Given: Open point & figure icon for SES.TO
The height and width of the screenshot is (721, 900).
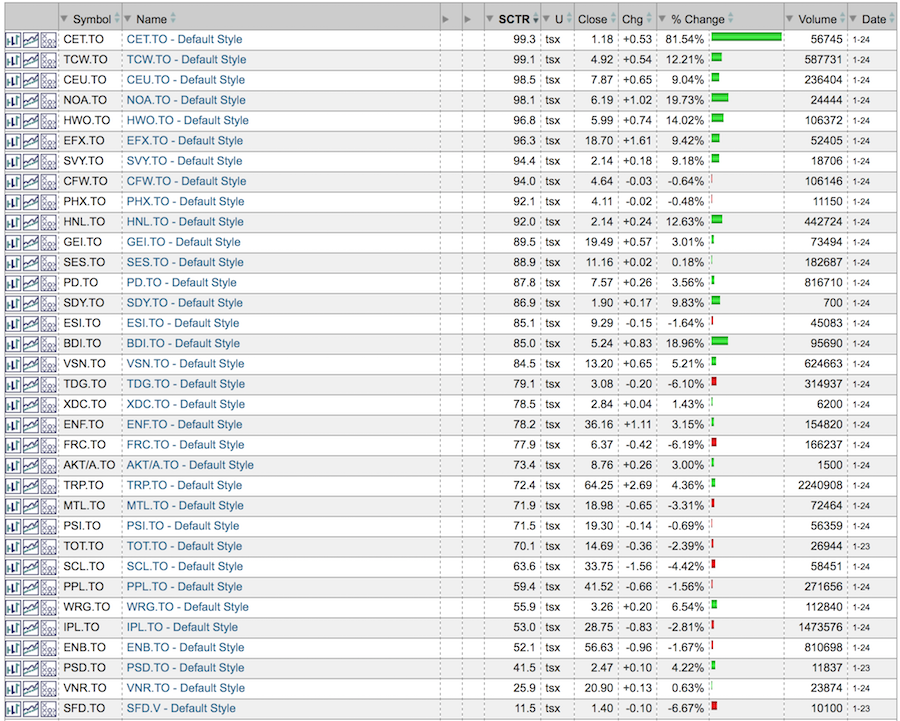Looking at the screenshot, I should click(x=48, y=262).
